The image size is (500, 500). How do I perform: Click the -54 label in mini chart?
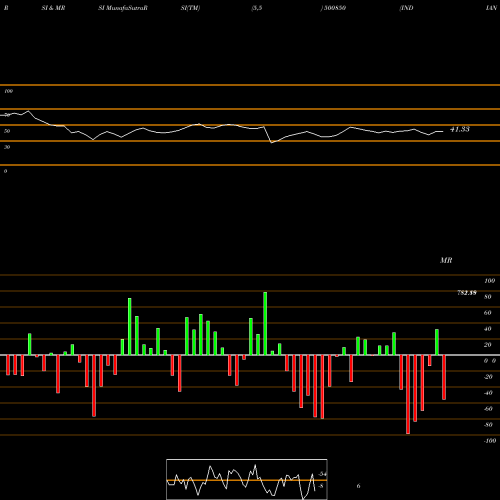[x=322, y=474]
